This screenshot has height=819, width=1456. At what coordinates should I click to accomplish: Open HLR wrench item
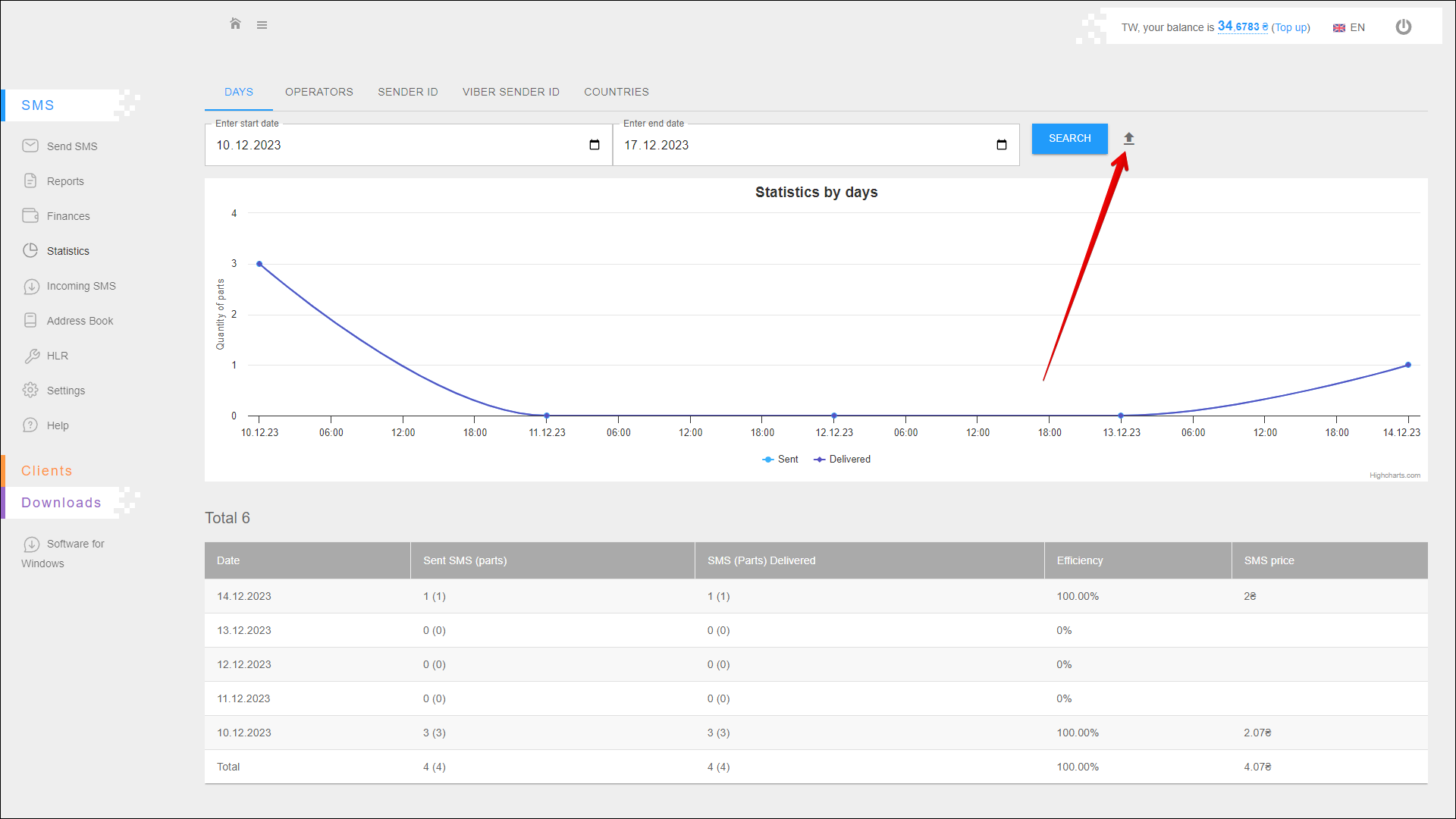point(57,356)
